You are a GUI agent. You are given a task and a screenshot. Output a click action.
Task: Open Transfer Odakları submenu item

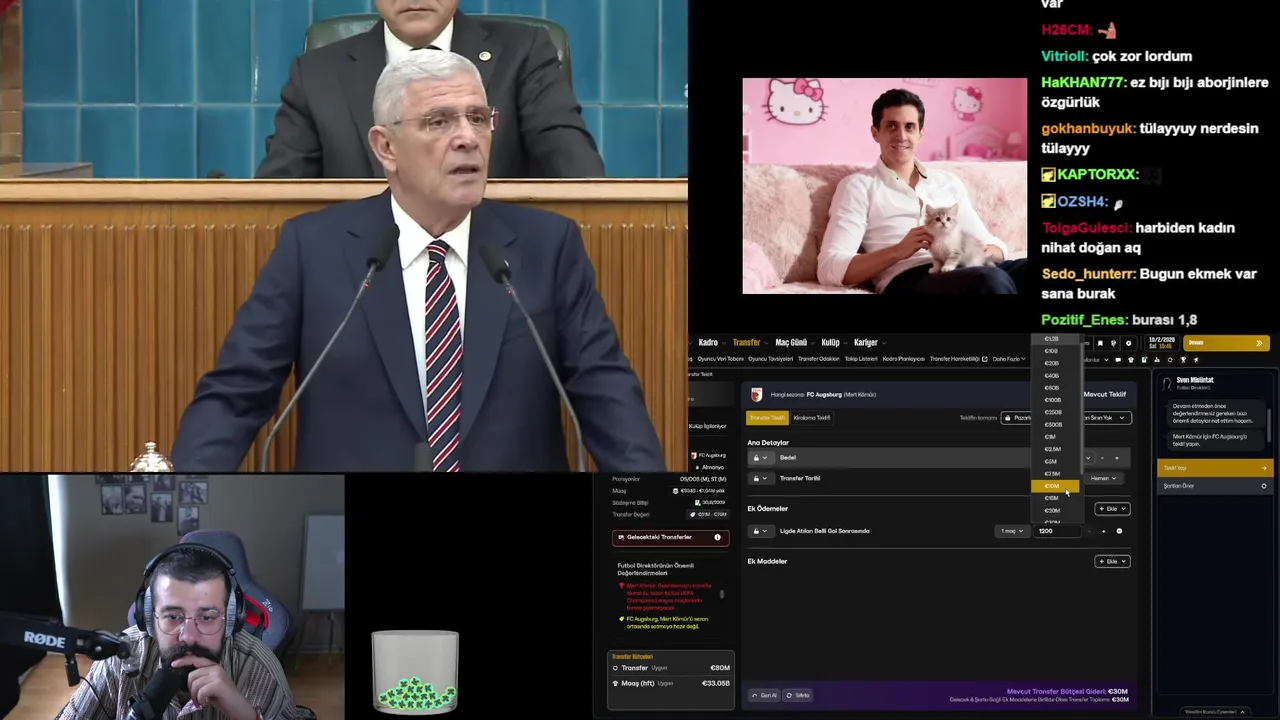pyautogui.click(x=818, y=359)
